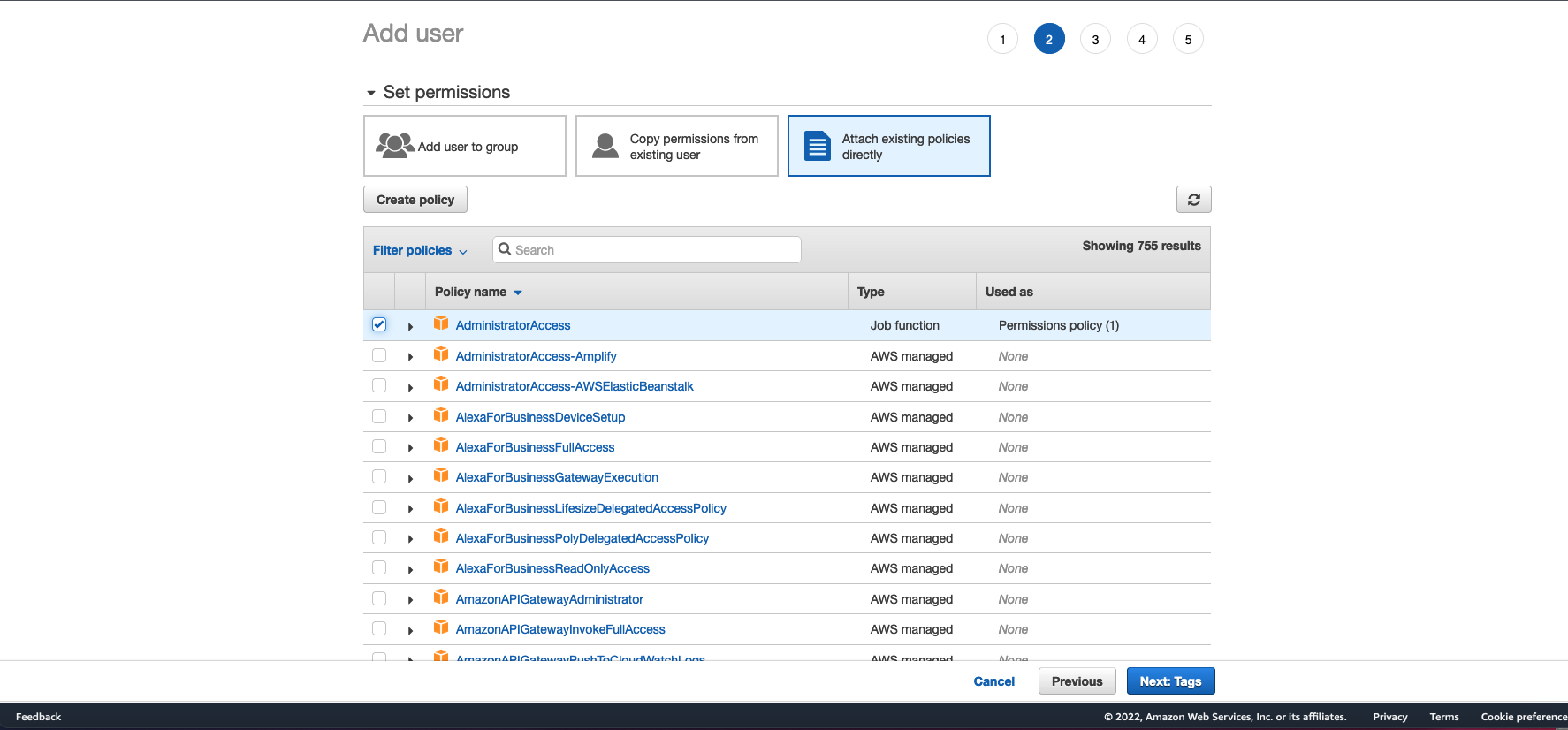Cancel the Add user wizard
This screenshot has height=730, width=1568.
click(993, 681)
